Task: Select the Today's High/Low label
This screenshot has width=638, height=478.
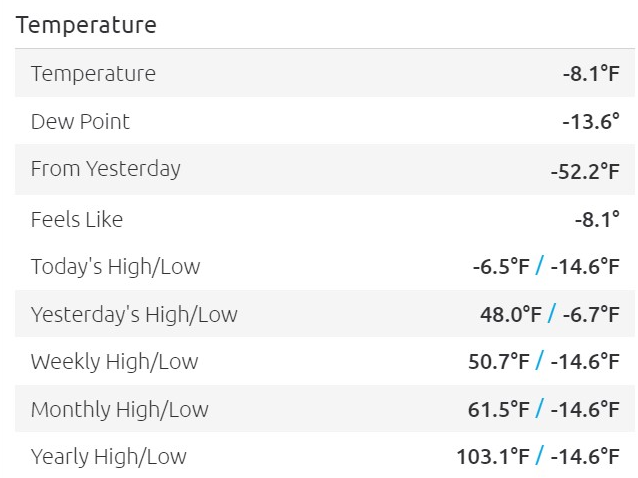Action: [115, 266]
